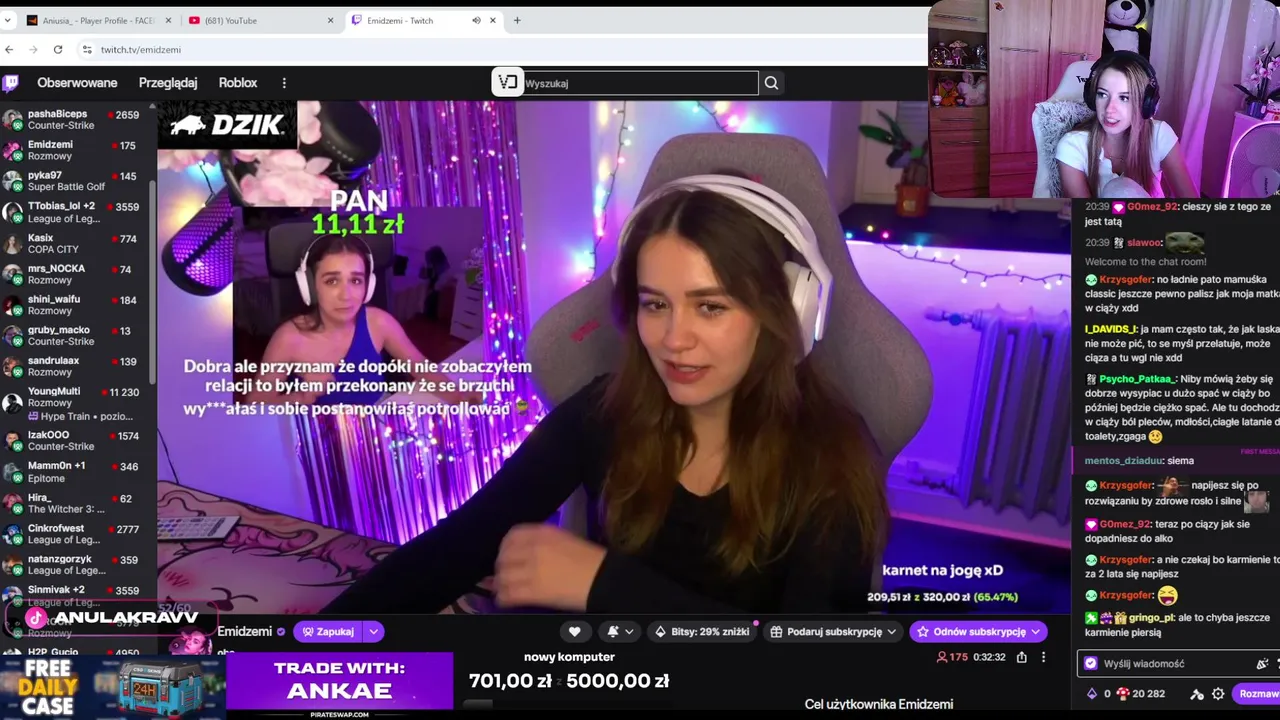1280x720 pixels.
Task: Open Przeglądaj in Twitch navigation
Action: [168, 83]
